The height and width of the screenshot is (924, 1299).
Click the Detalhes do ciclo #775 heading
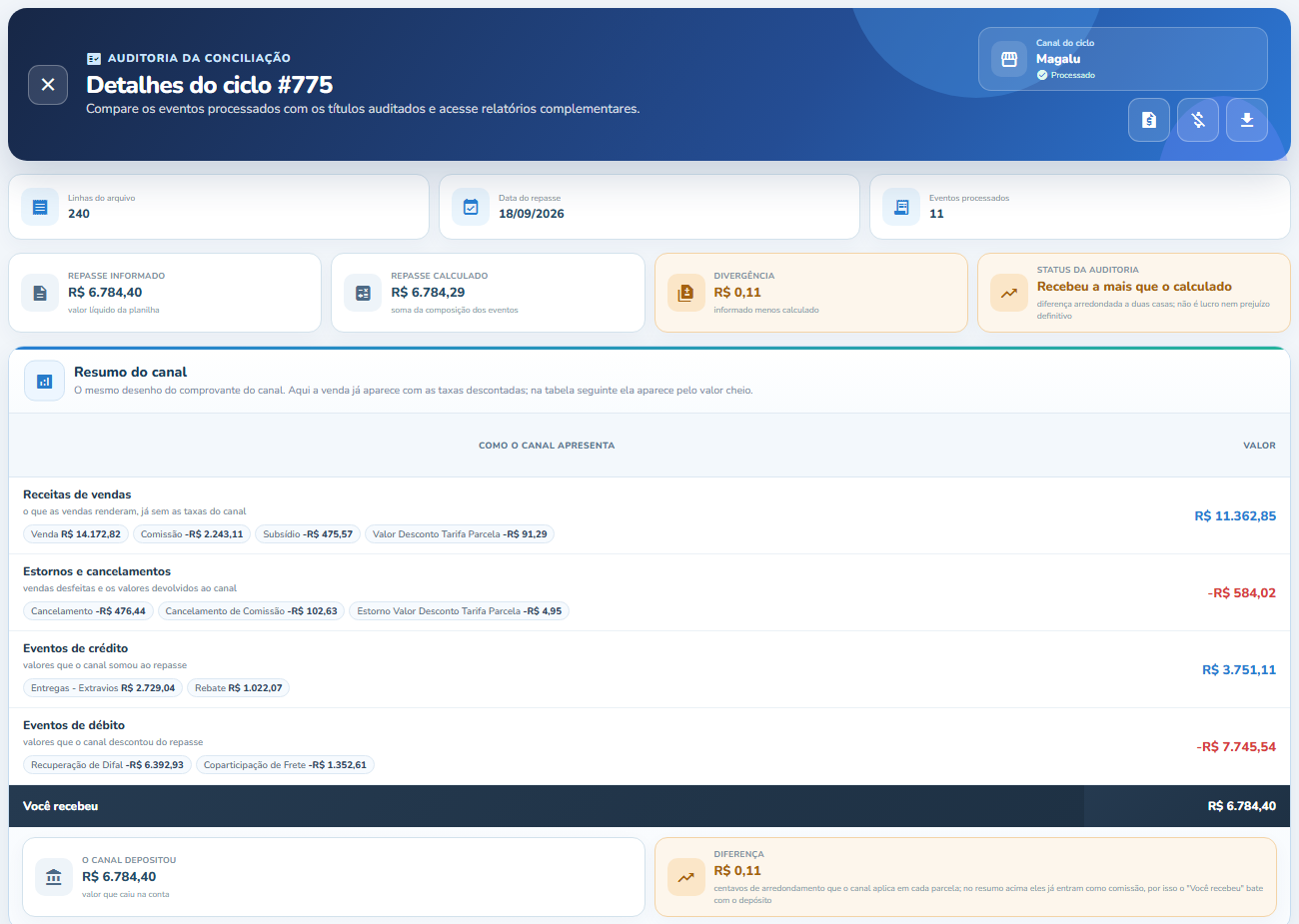click(210, 85)
